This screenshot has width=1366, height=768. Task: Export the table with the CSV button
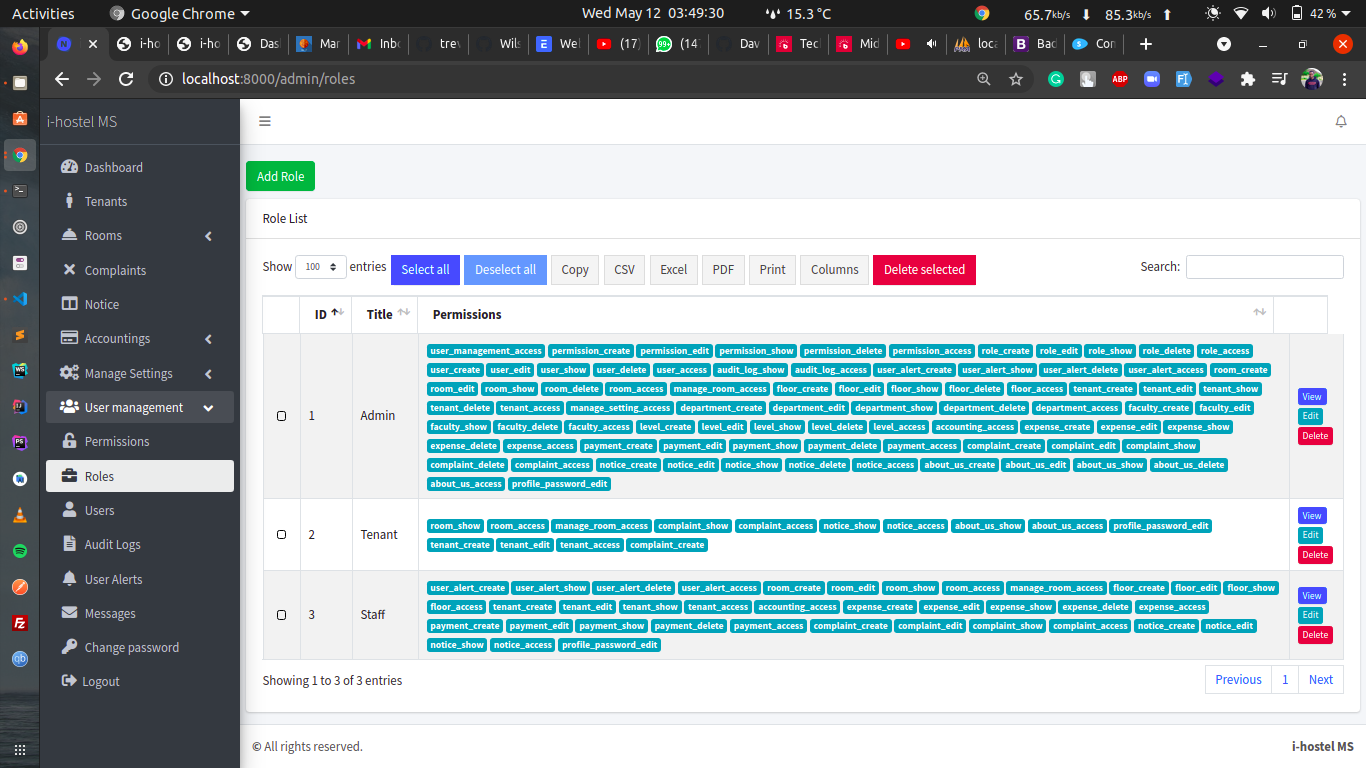[624, 269]
